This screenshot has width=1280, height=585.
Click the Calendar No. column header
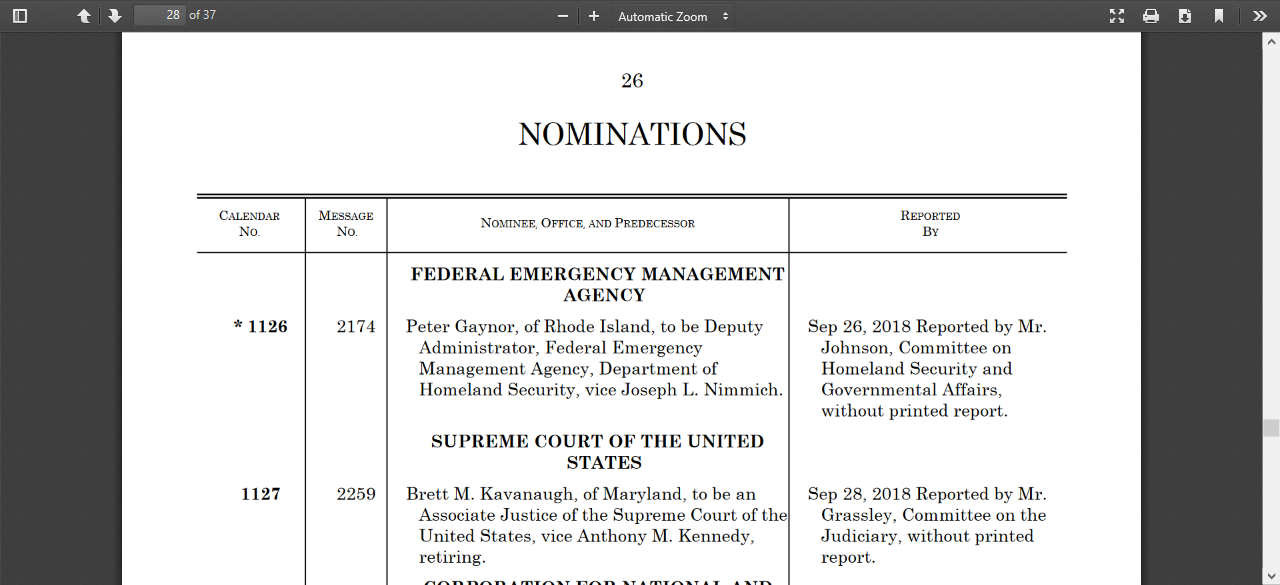coord(250,223)
